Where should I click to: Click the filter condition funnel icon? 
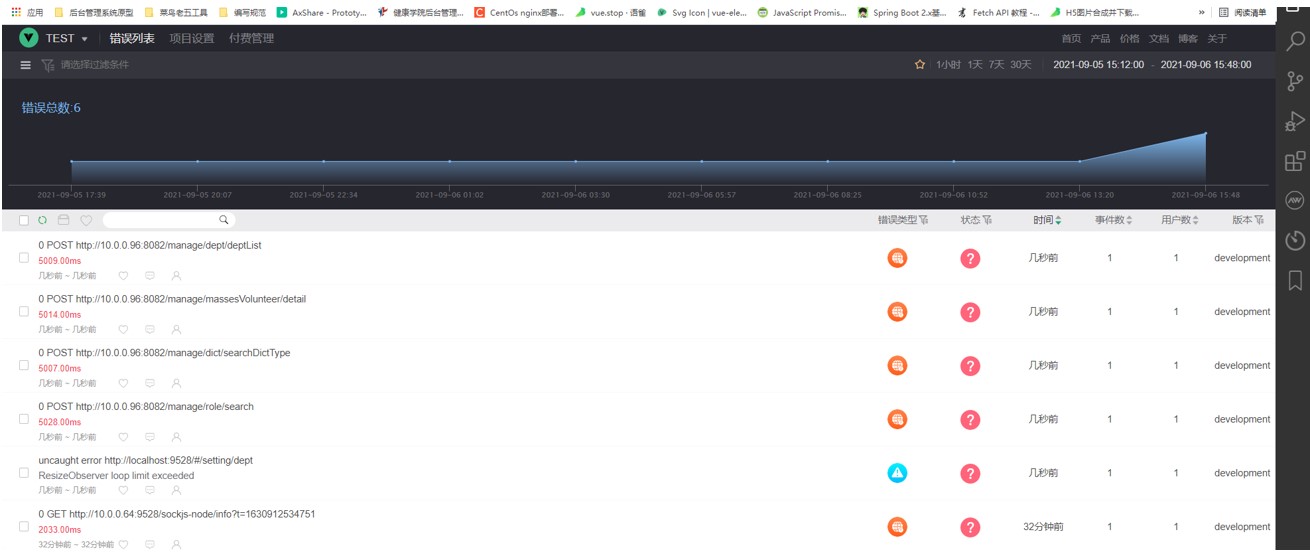(x=47, y=65)
